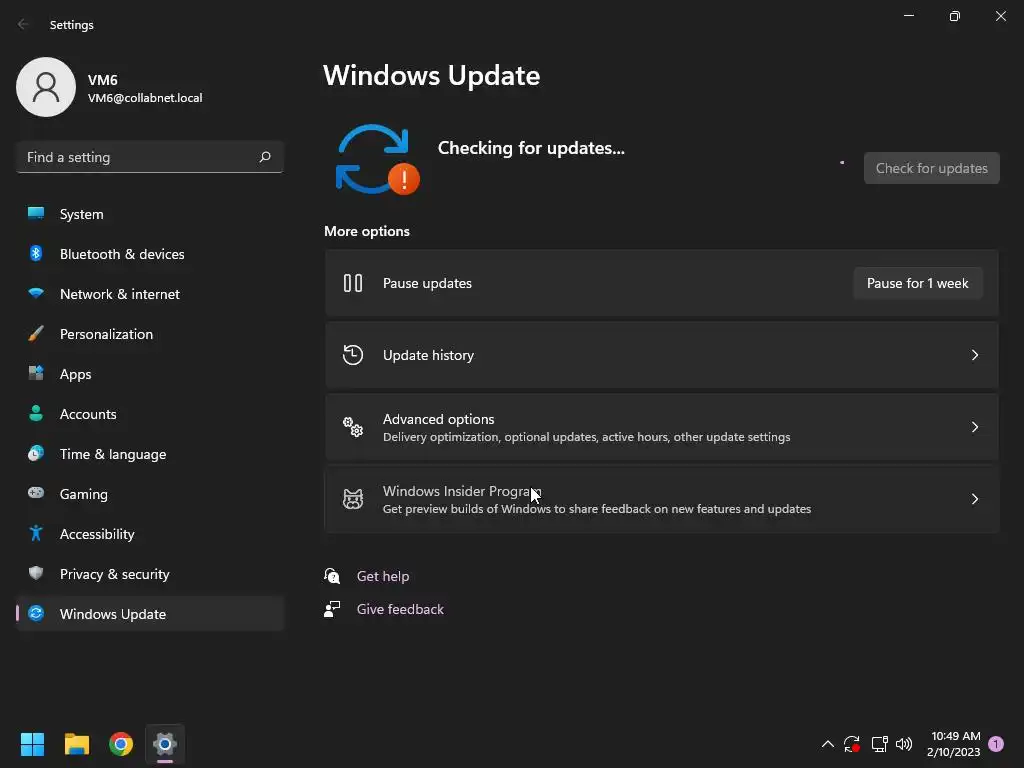The image size is (1024, 768).
Task: Open the Update history row
Action: point(662,355)
